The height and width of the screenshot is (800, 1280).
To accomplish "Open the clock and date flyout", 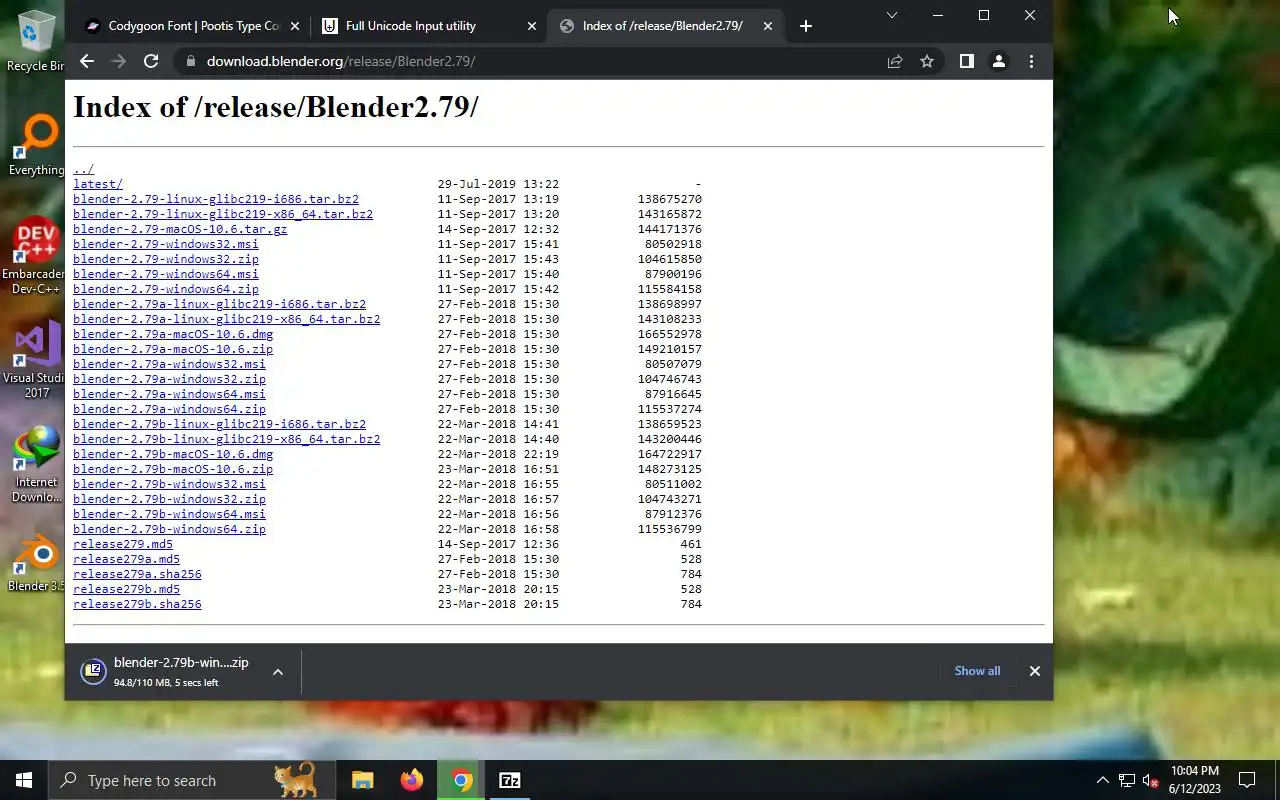I will pyautogui.click(x=1195, y=780).
